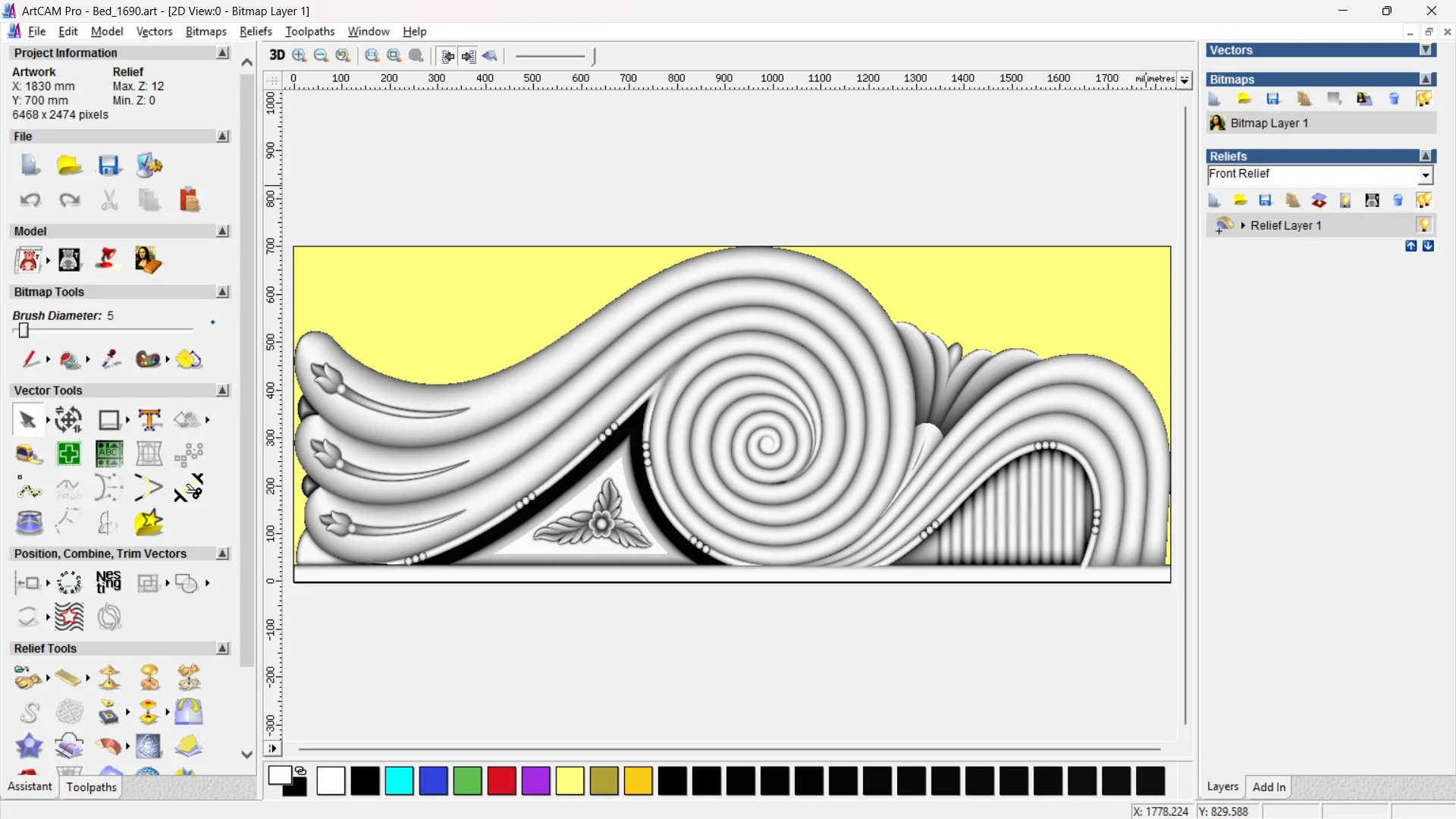1456x819 pixels.
Task: Click the 3D view button
Action: pos(277,55)
